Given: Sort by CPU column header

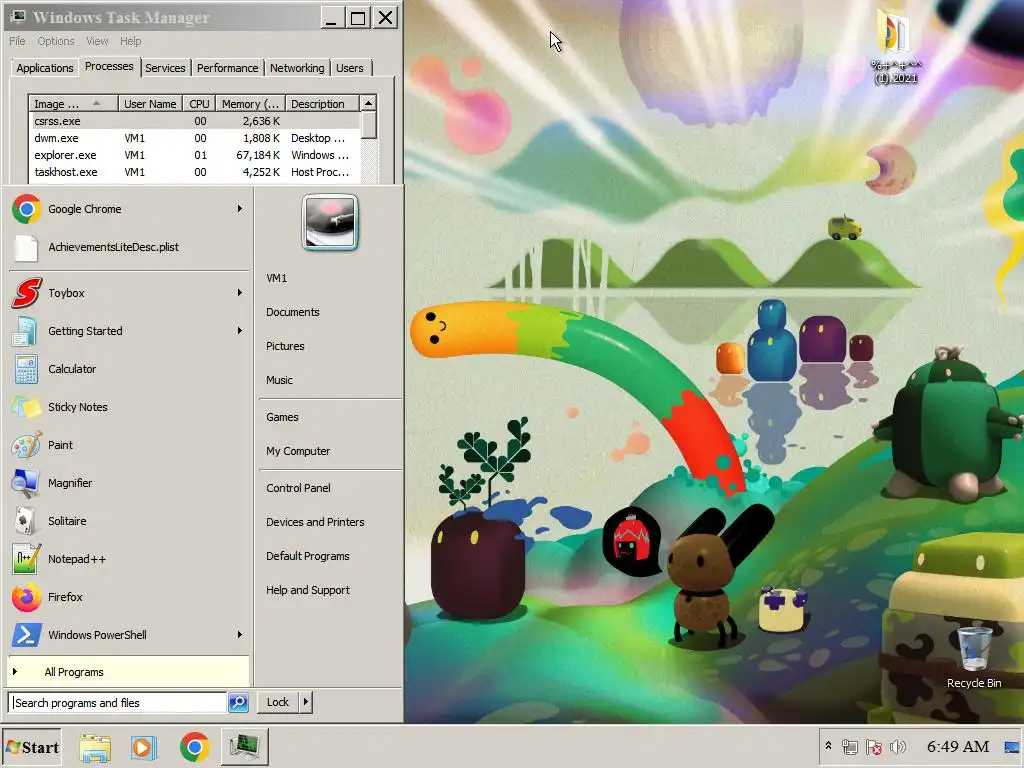Looking at the screenshot, I should point(199,104).
